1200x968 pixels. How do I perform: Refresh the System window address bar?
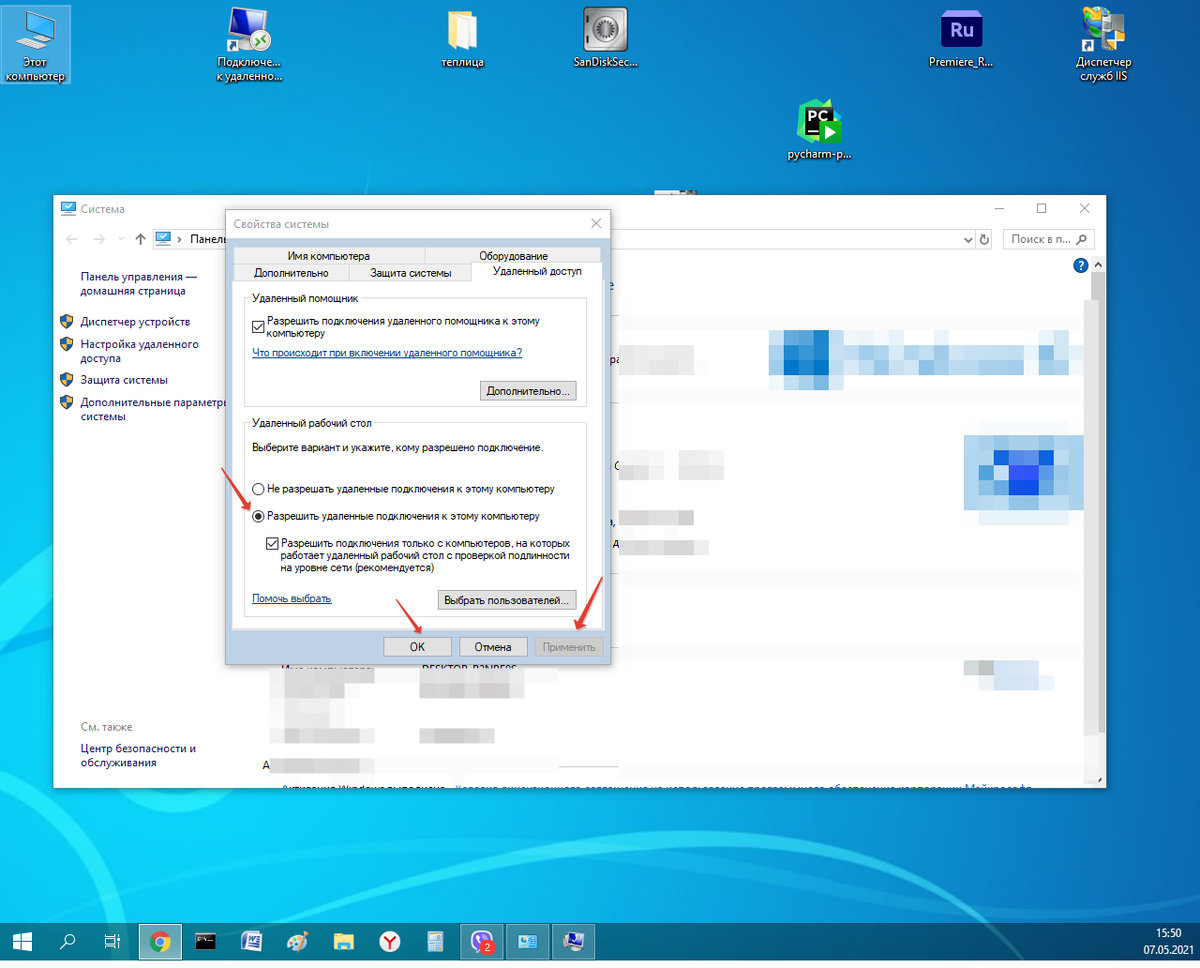pyautogui.click(x=984, y=240)
